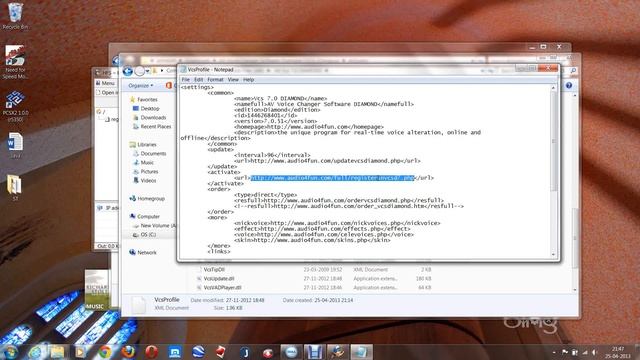Open Mozilla Firefox from taskbar

click(128, 352)
